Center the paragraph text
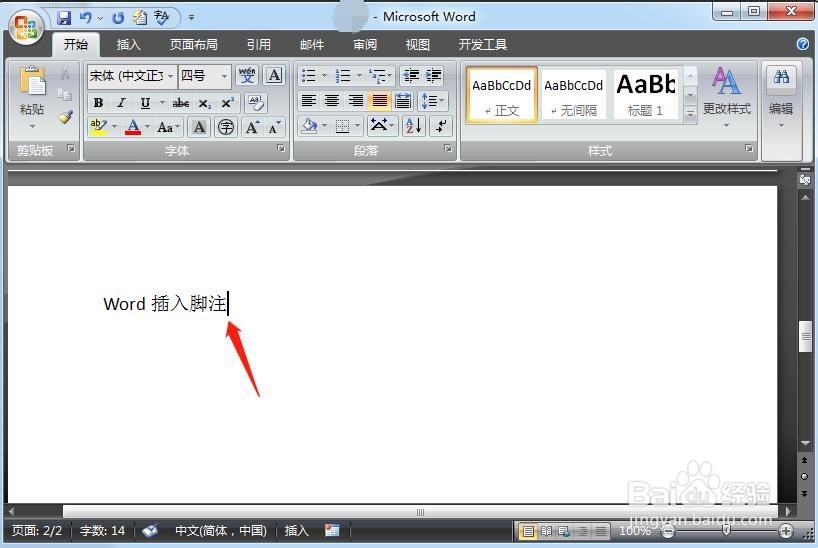 point(332,100)
